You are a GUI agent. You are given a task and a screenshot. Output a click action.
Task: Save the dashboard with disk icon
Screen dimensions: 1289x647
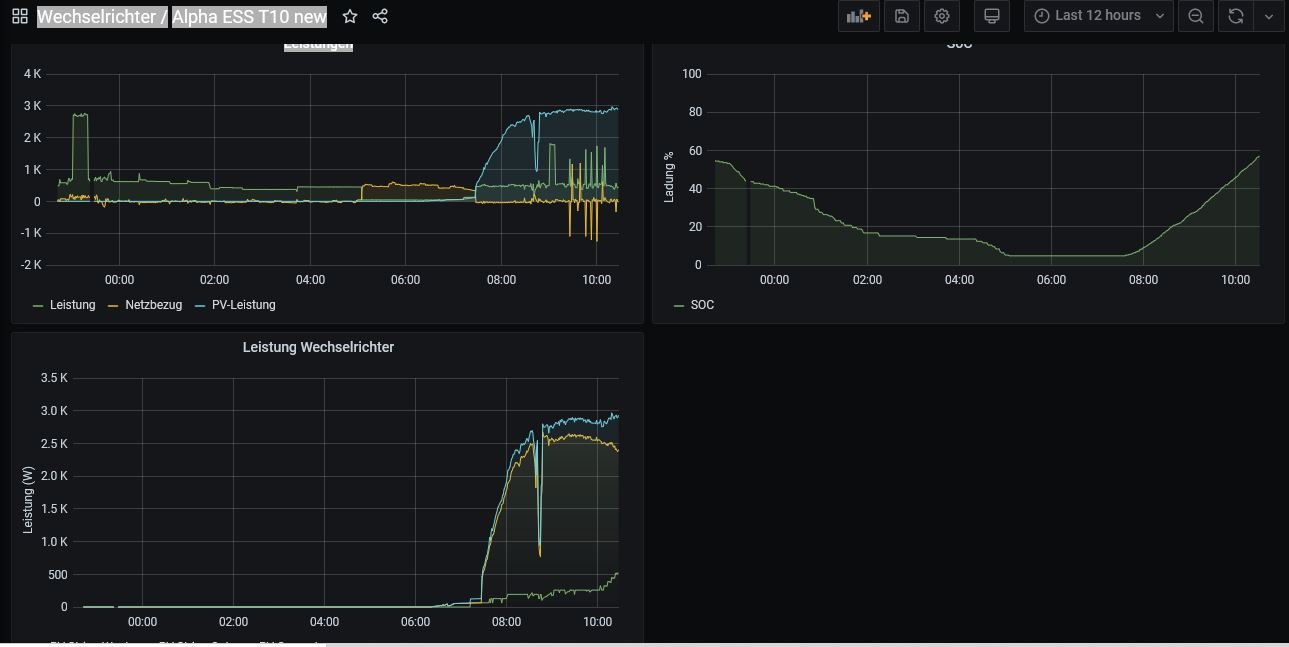pyautogui.click(x=901, y=16)
